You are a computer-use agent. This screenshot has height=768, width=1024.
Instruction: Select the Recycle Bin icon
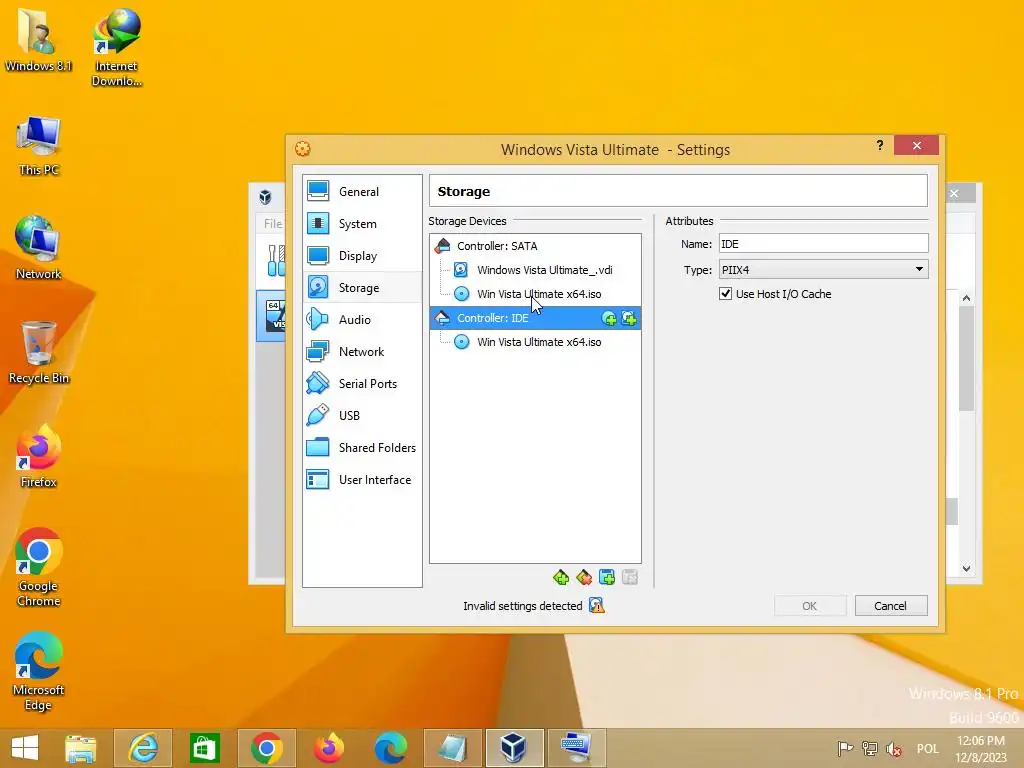(x=39, y=353)
